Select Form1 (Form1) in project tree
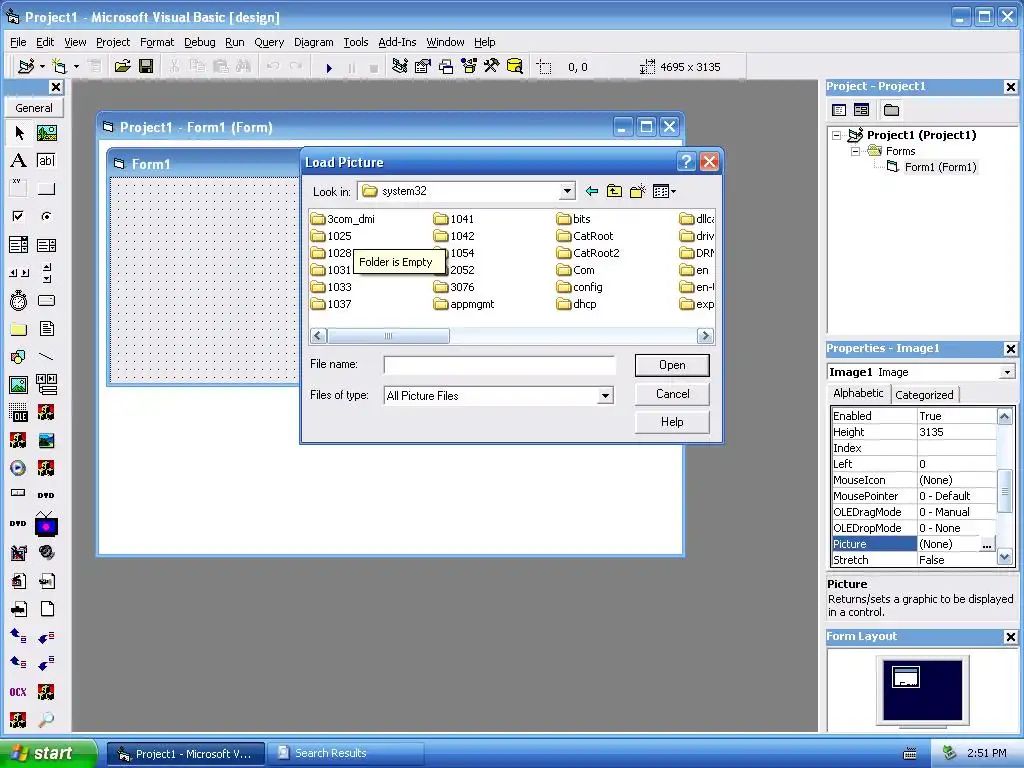The width and height of the screenshot is (1024, 768). point(932,167)
